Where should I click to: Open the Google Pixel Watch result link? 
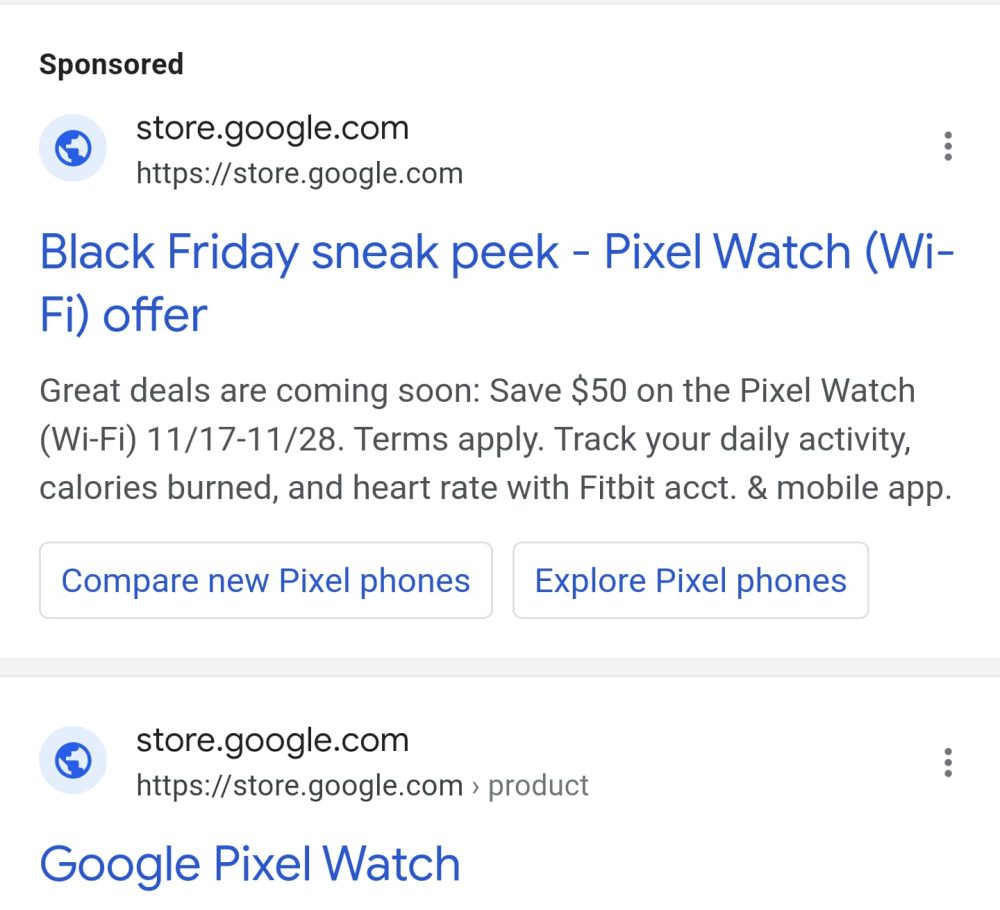click(x=250, y=864)
